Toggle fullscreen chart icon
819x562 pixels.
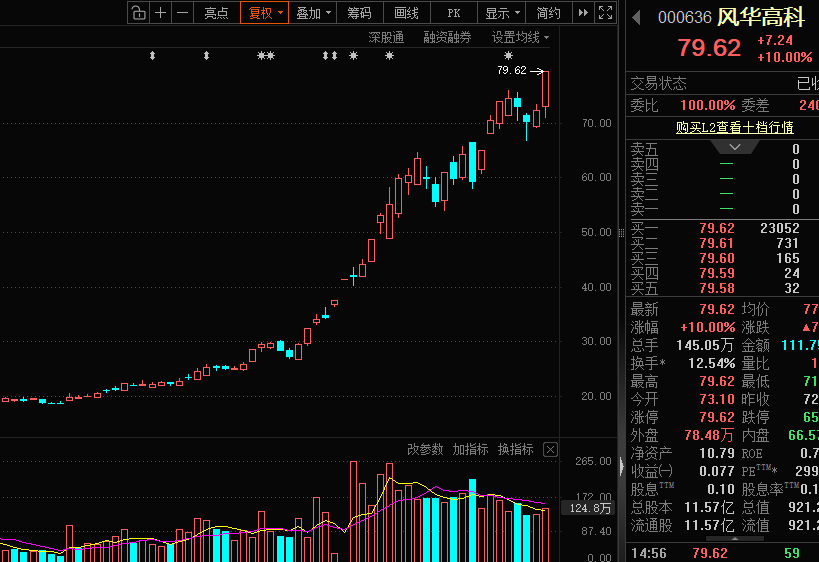[x=605, y=13]
